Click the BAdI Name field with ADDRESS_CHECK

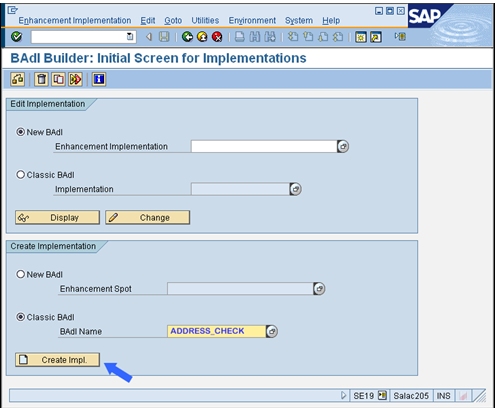217,331
